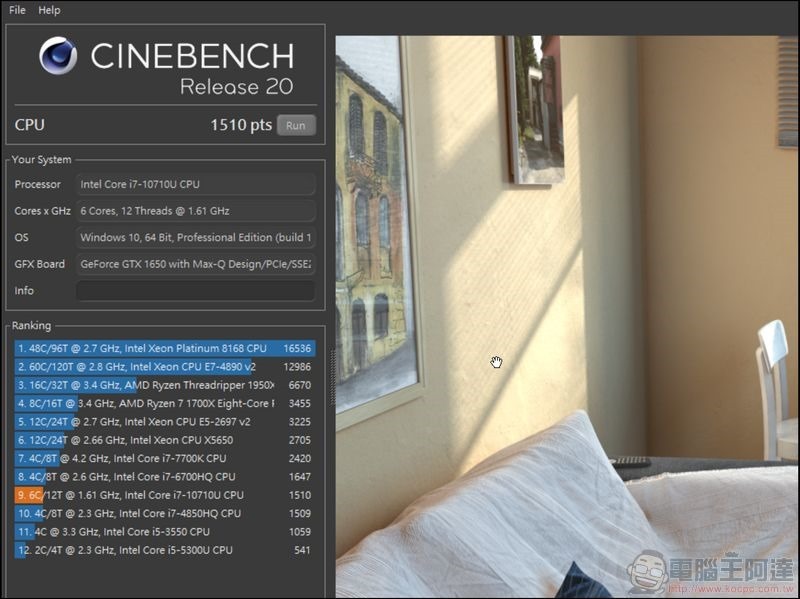
Task: Click the rendered room preview image
Action: point(567,316)
